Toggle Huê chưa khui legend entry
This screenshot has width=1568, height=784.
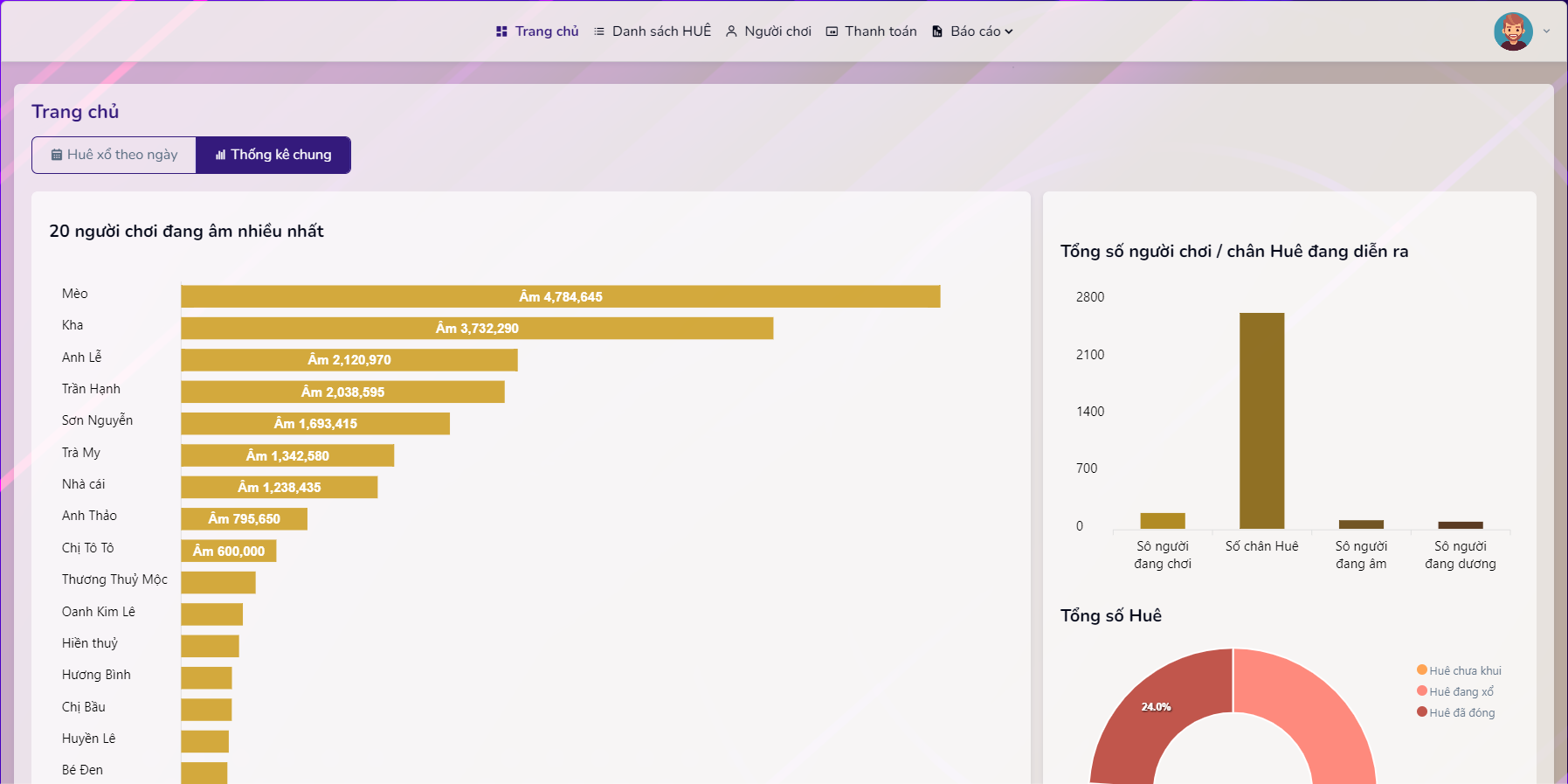tap(1459, 670)
